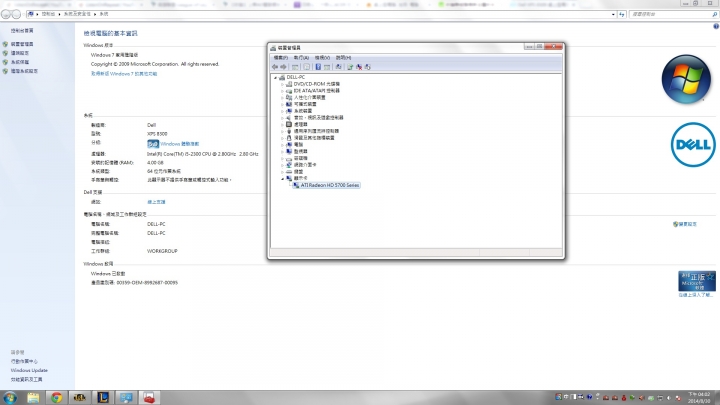
Task: Click the Disable device toolbar icon
Action: click(368, 67)
